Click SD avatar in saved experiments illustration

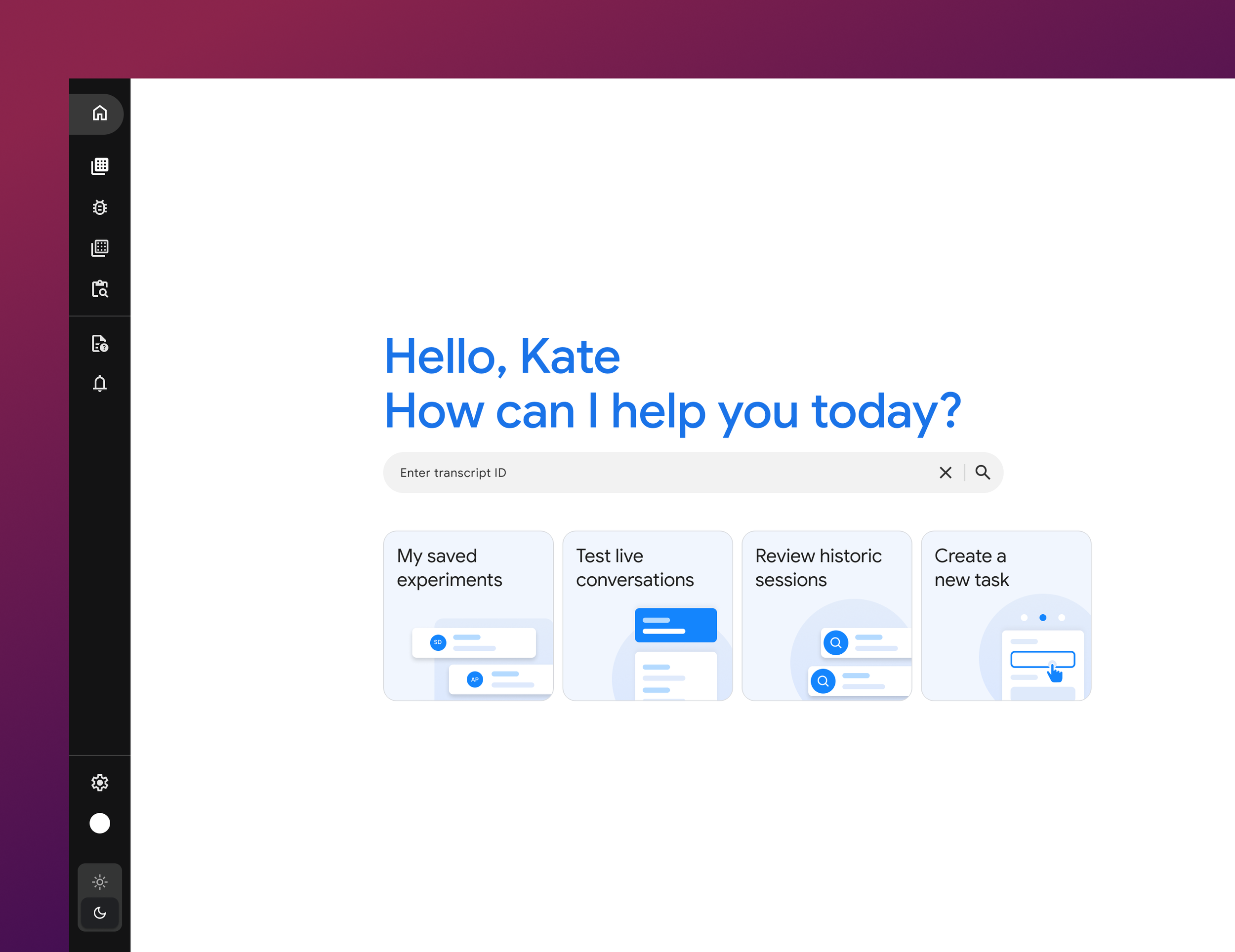tap(438, 642)
